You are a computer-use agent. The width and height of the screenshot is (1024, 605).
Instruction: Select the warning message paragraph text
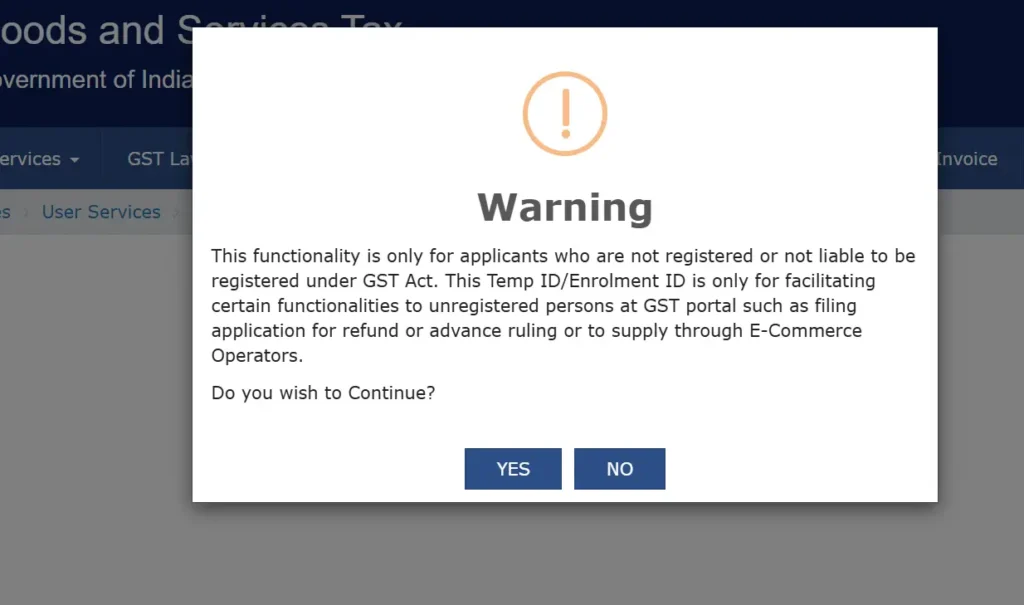pos(563,305)
